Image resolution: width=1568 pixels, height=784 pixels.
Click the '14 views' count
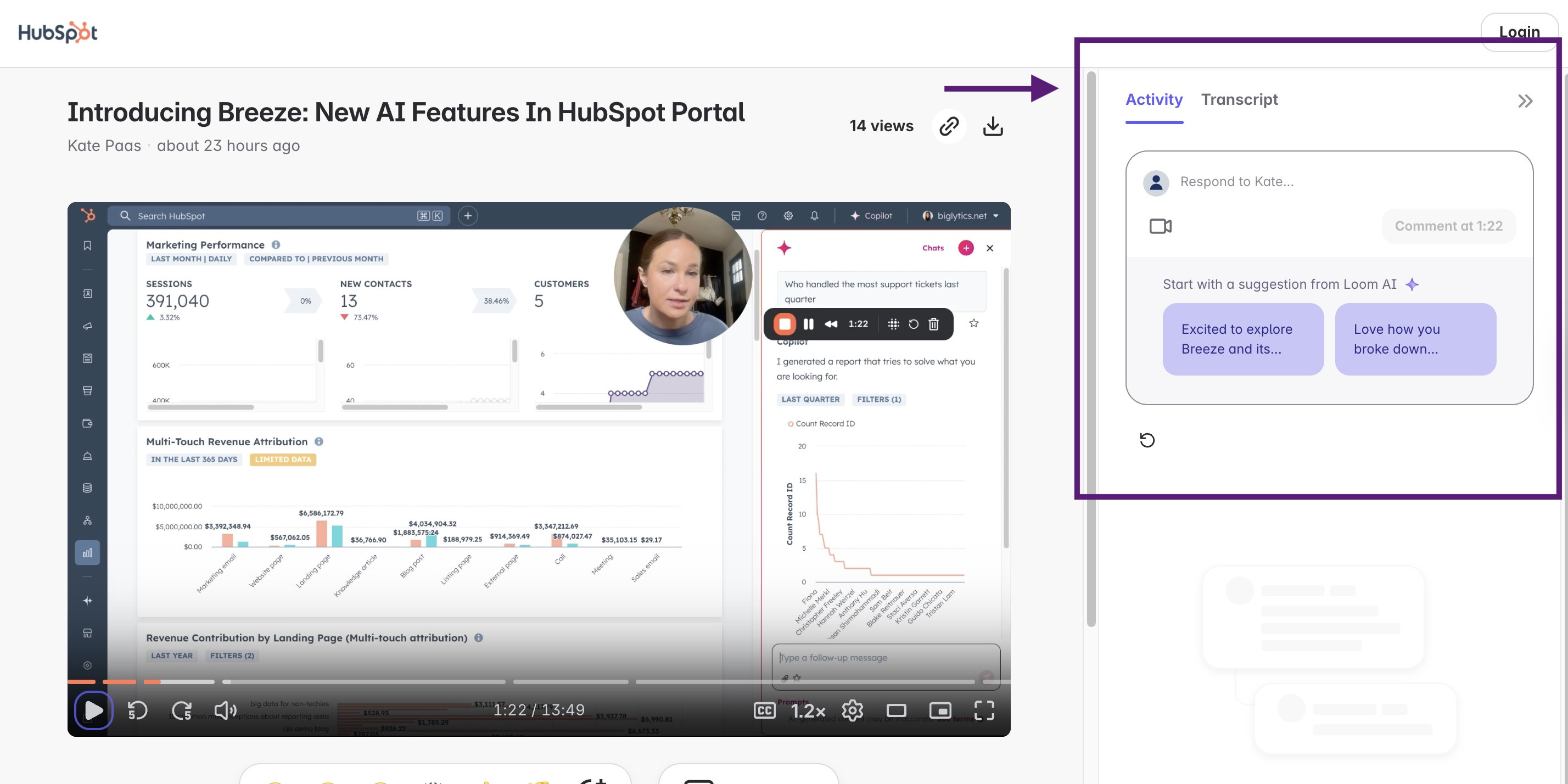pyautogui.click(x=881, y=126)
